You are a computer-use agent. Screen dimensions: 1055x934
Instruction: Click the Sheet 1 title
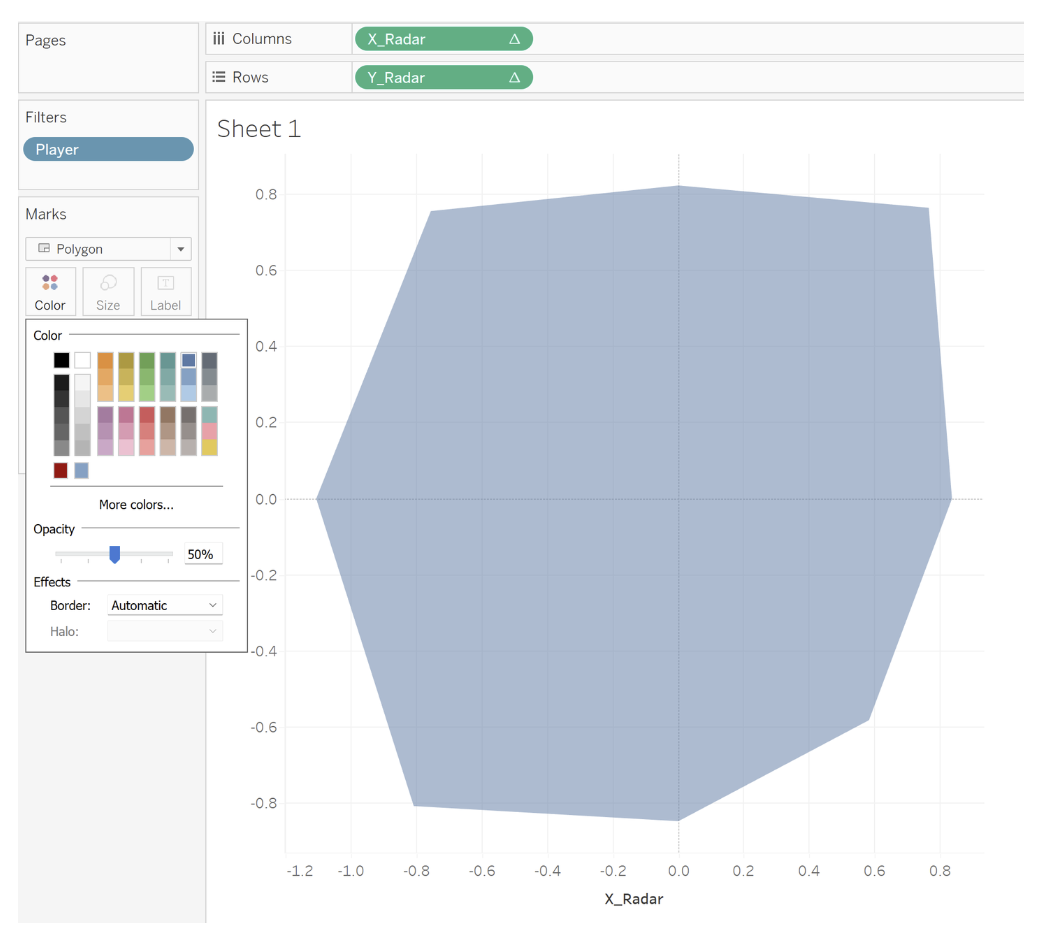(x=259, y=129)
